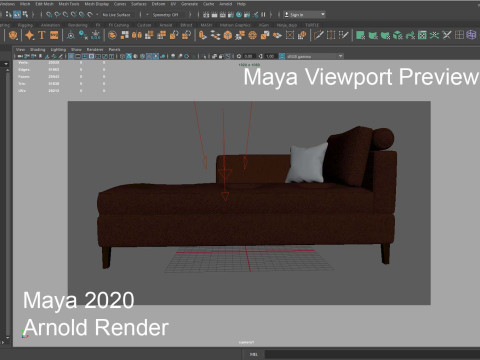Toggle the viewport grid display icon
Screen dimensions: 480x360
(71, 56)
